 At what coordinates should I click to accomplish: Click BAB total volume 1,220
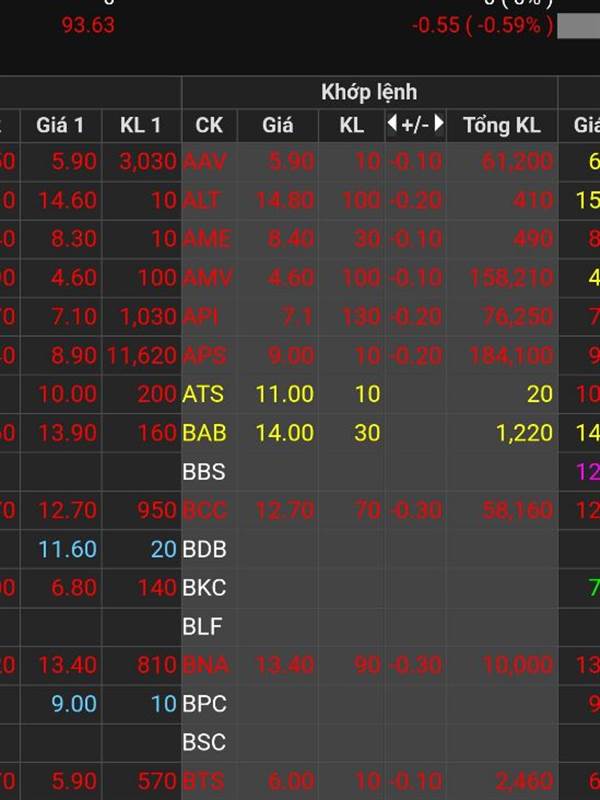pos(524,433)
